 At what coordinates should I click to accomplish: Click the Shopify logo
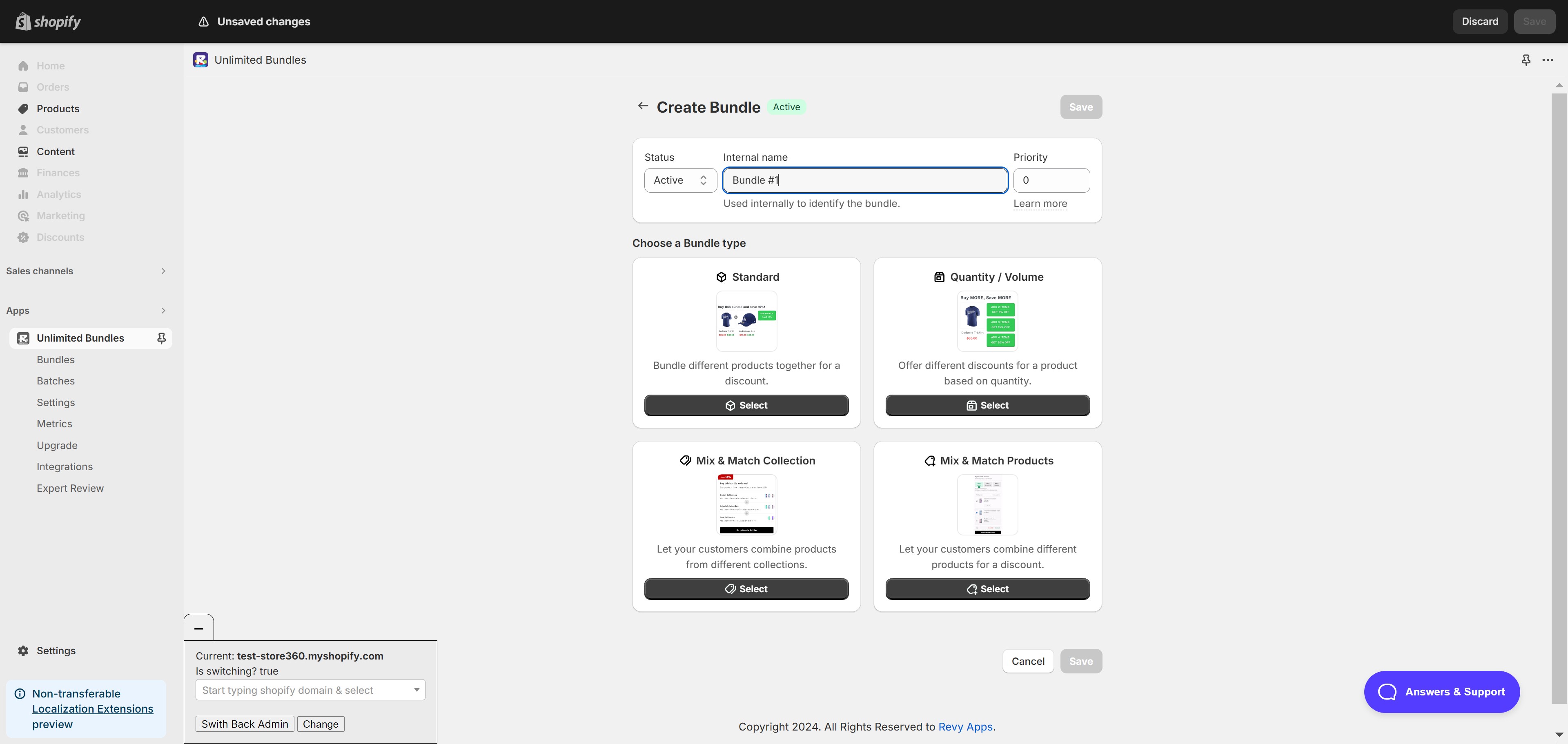48,21
